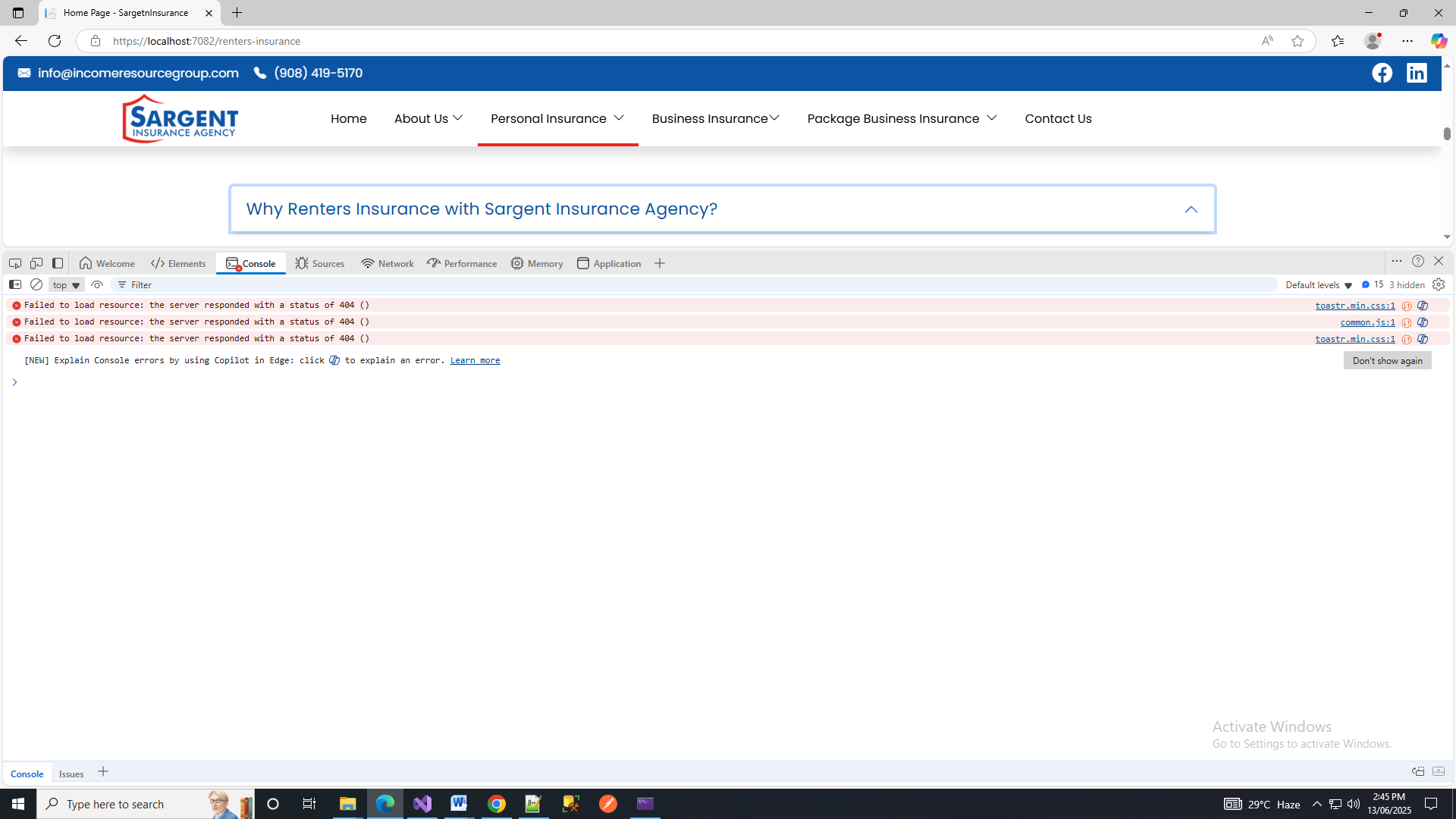This screenshot has height=819, width=1456.
Task: Toggle the DevTools dock side activity bar icon
Action: click(x=58, y=263)
